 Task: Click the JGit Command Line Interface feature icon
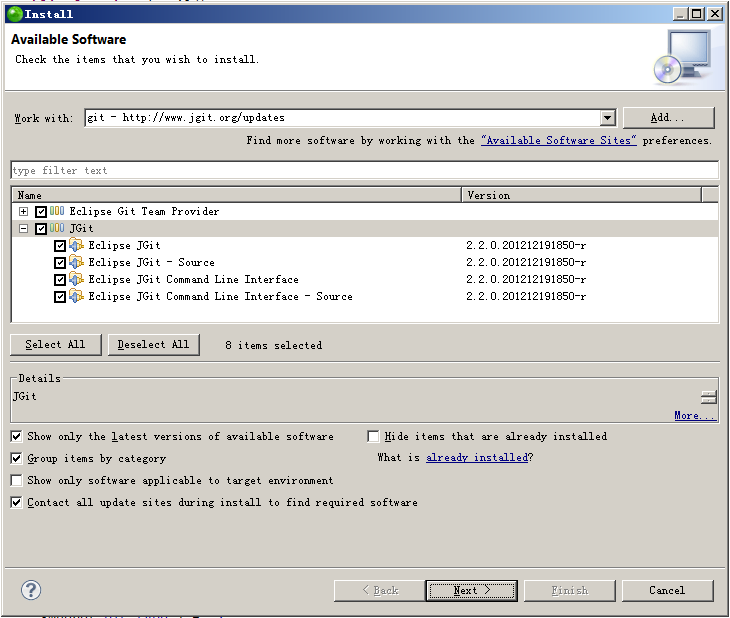[76, 279]
